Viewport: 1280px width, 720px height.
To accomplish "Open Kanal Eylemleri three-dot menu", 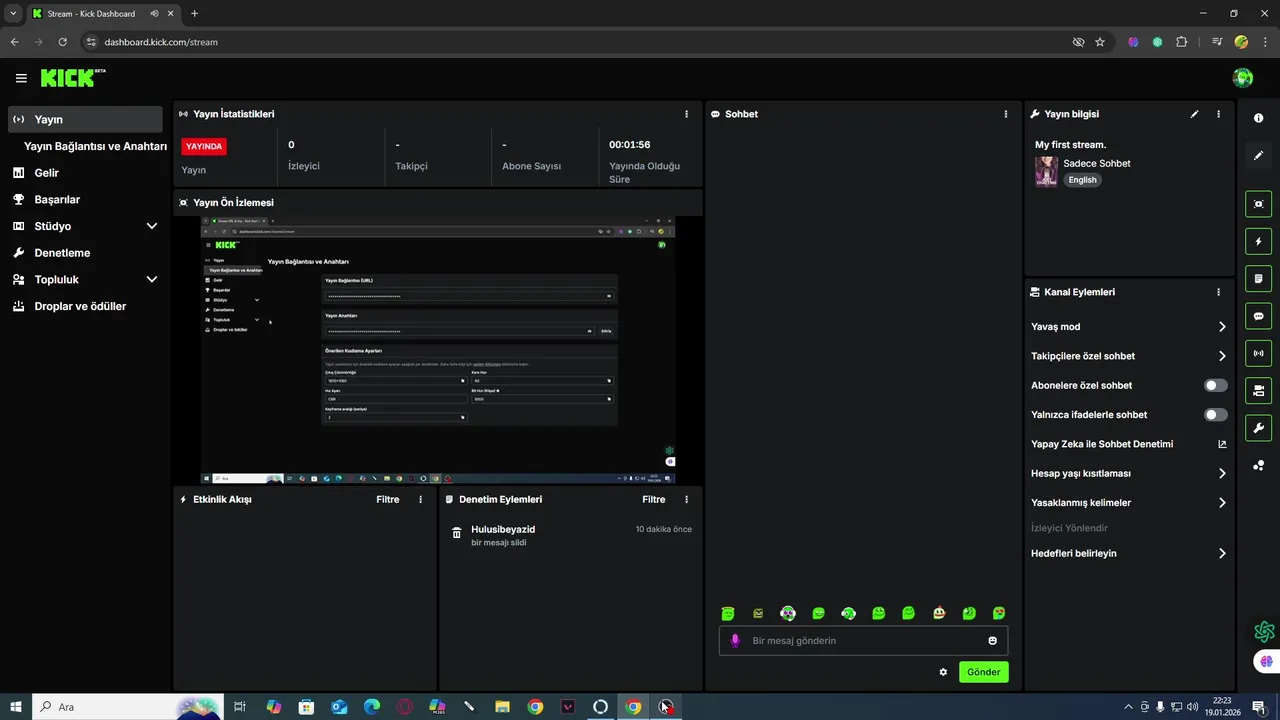I will coord(1218,292).
